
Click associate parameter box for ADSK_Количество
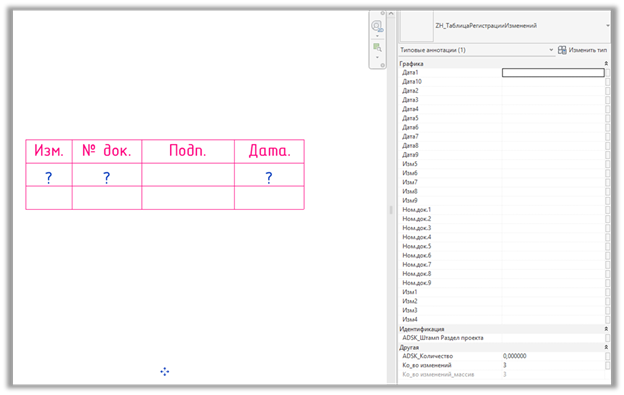607,356
